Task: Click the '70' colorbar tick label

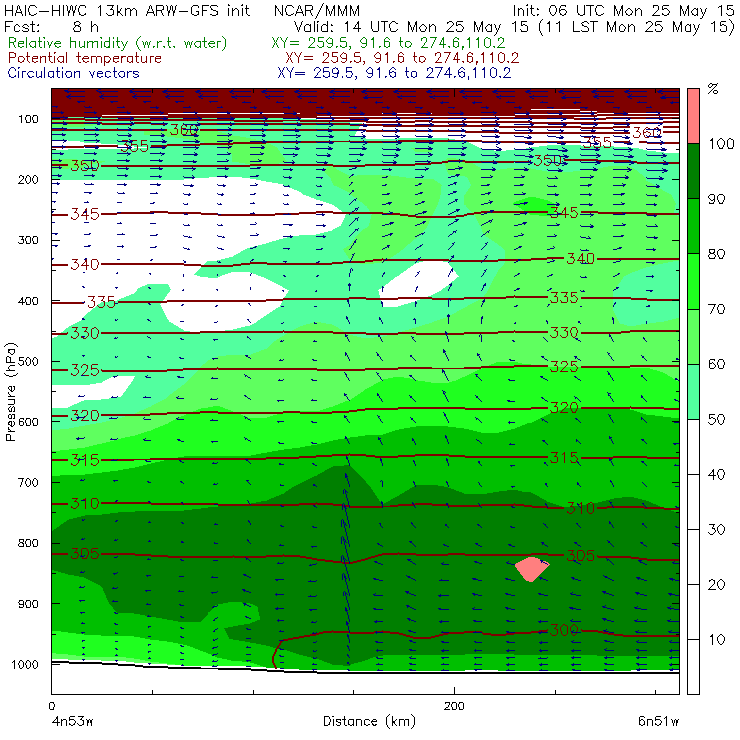Action: (x=716, y=309)
